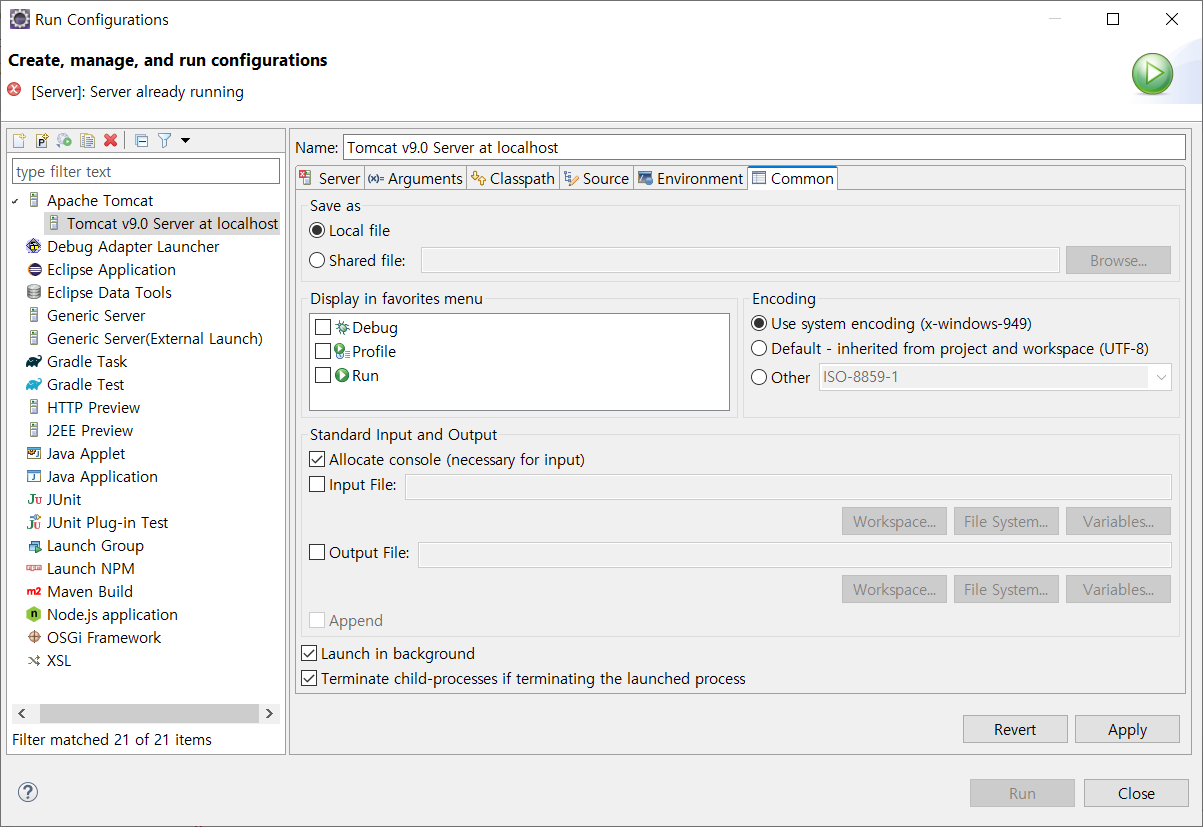Click the Name text field
Image resolution: width=1203 pixels, height=827 pixels.
coord(764,147)
